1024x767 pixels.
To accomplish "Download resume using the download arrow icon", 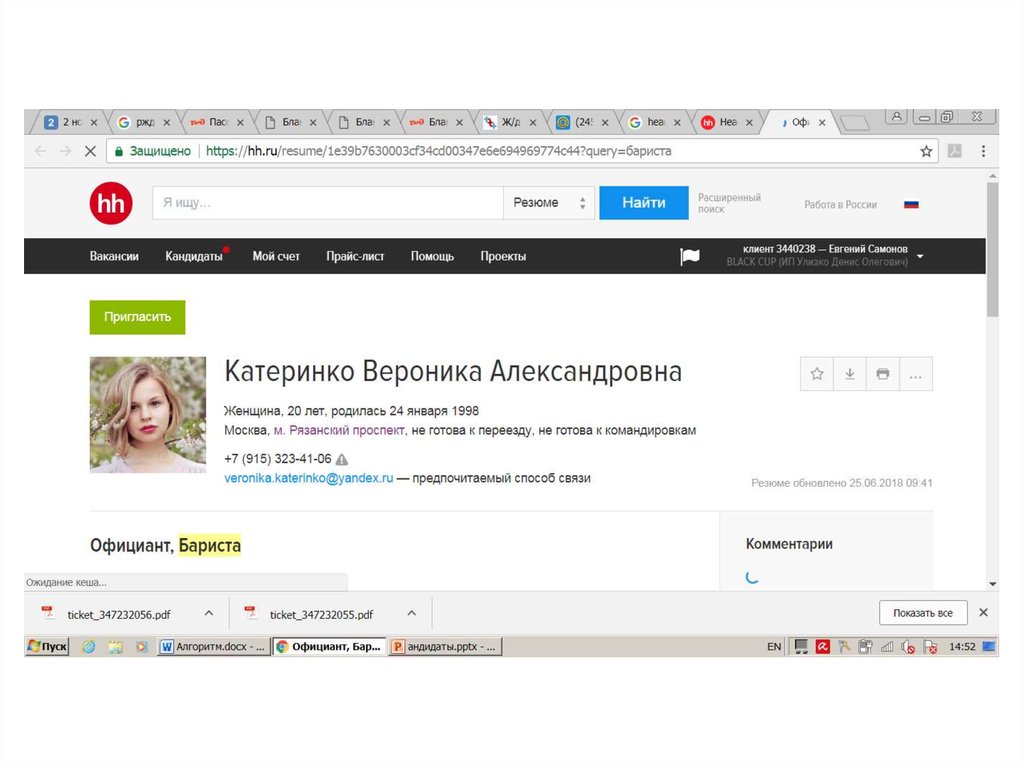I will coord(849,374).
